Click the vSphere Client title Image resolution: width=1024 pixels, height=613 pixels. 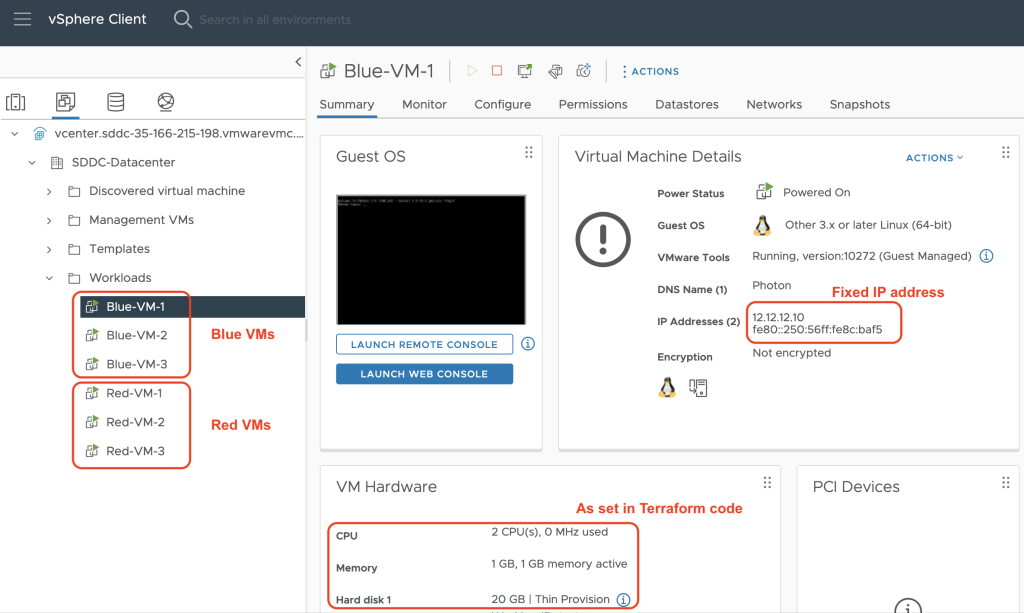[x=97, y=20]
